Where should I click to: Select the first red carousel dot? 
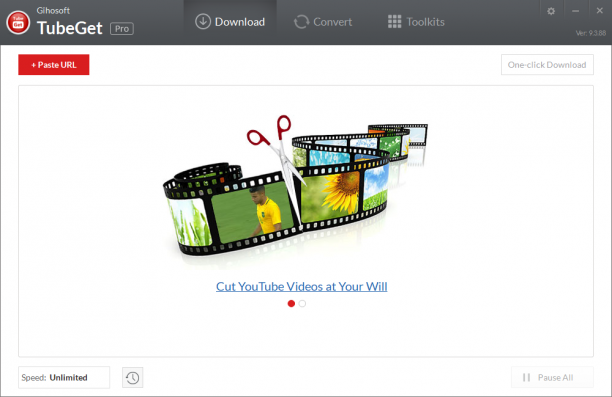tap(291, 303)
